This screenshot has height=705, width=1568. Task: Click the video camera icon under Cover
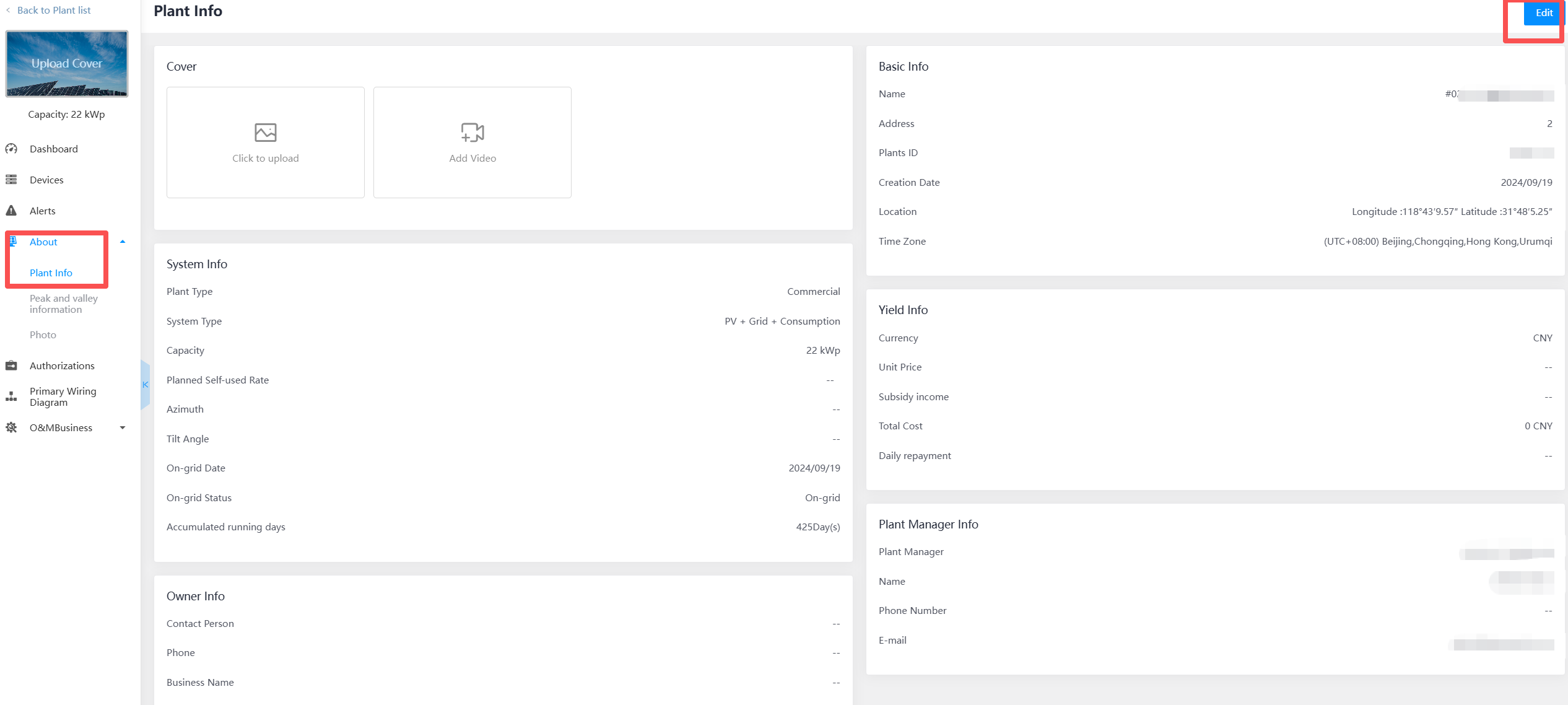click(x=472, y=132)
